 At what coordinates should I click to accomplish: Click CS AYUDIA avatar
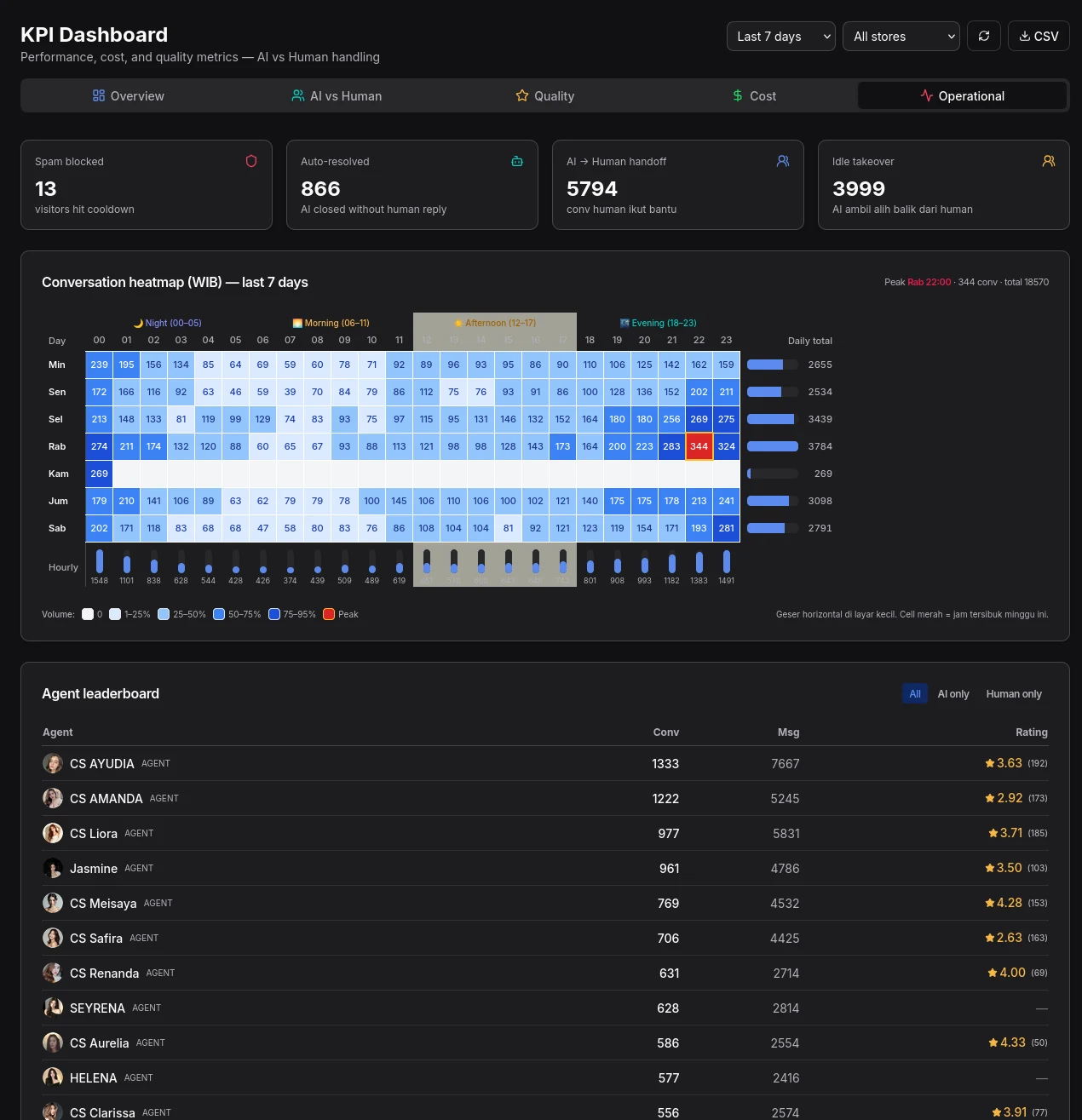(53, 763)
